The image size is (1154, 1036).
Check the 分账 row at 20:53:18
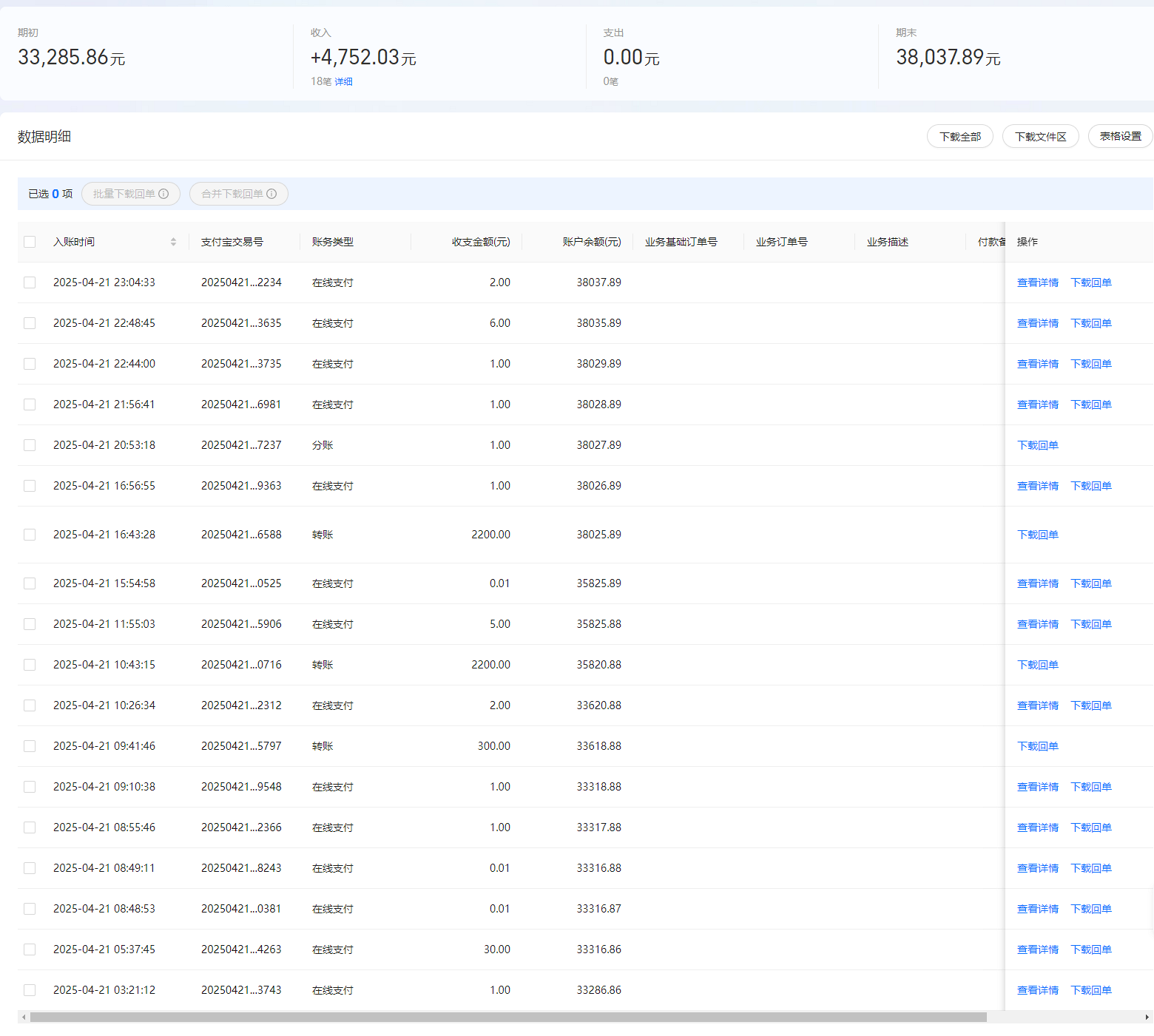[x=30, y=445]
